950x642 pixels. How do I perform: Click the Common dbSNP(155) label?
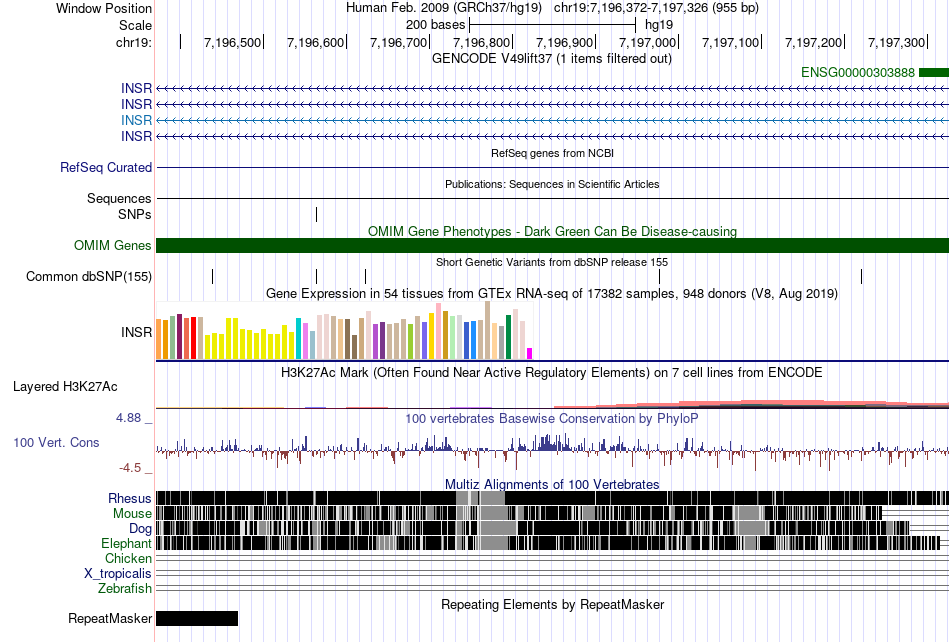tap(89, 277)
